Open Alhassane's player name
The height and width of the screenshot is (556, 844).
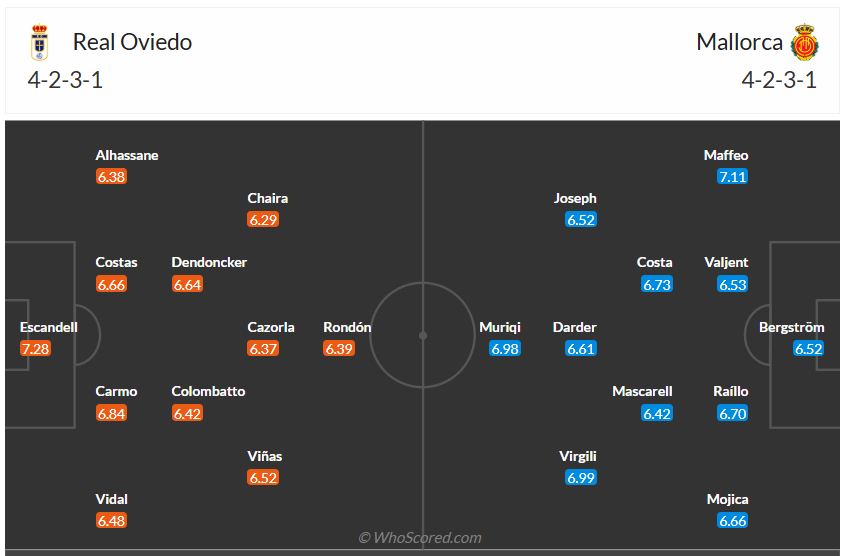(127, 155)
